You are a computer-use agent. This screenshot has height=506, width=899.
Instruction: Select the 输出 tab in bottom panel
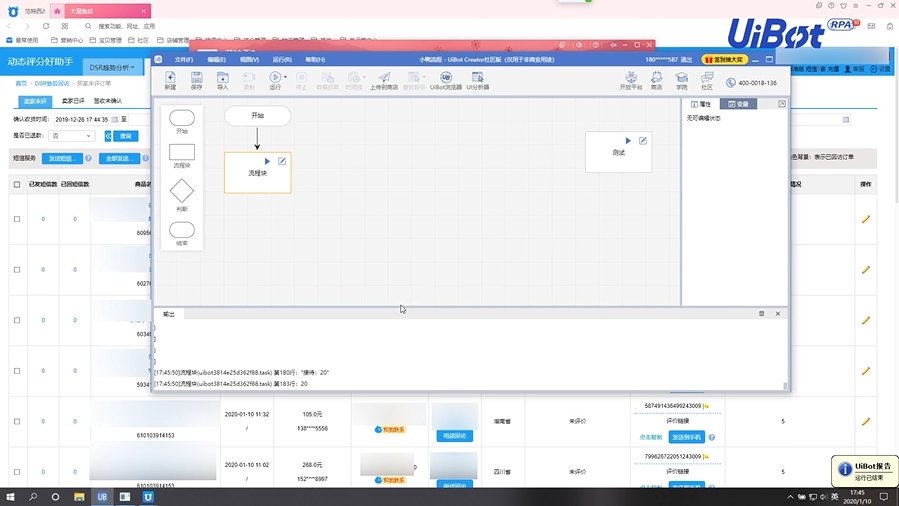(169, 314)
